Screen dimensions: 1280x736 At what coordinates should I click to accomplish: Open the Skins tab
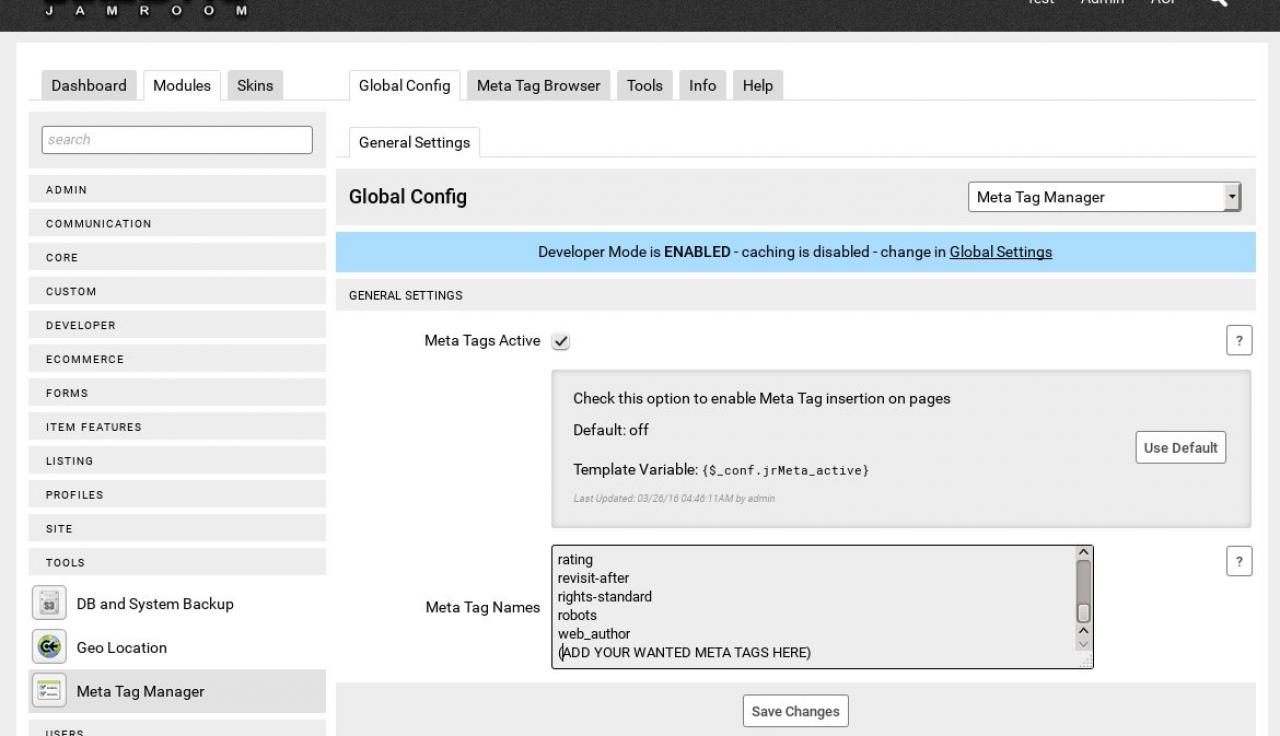tap(255, 86)
